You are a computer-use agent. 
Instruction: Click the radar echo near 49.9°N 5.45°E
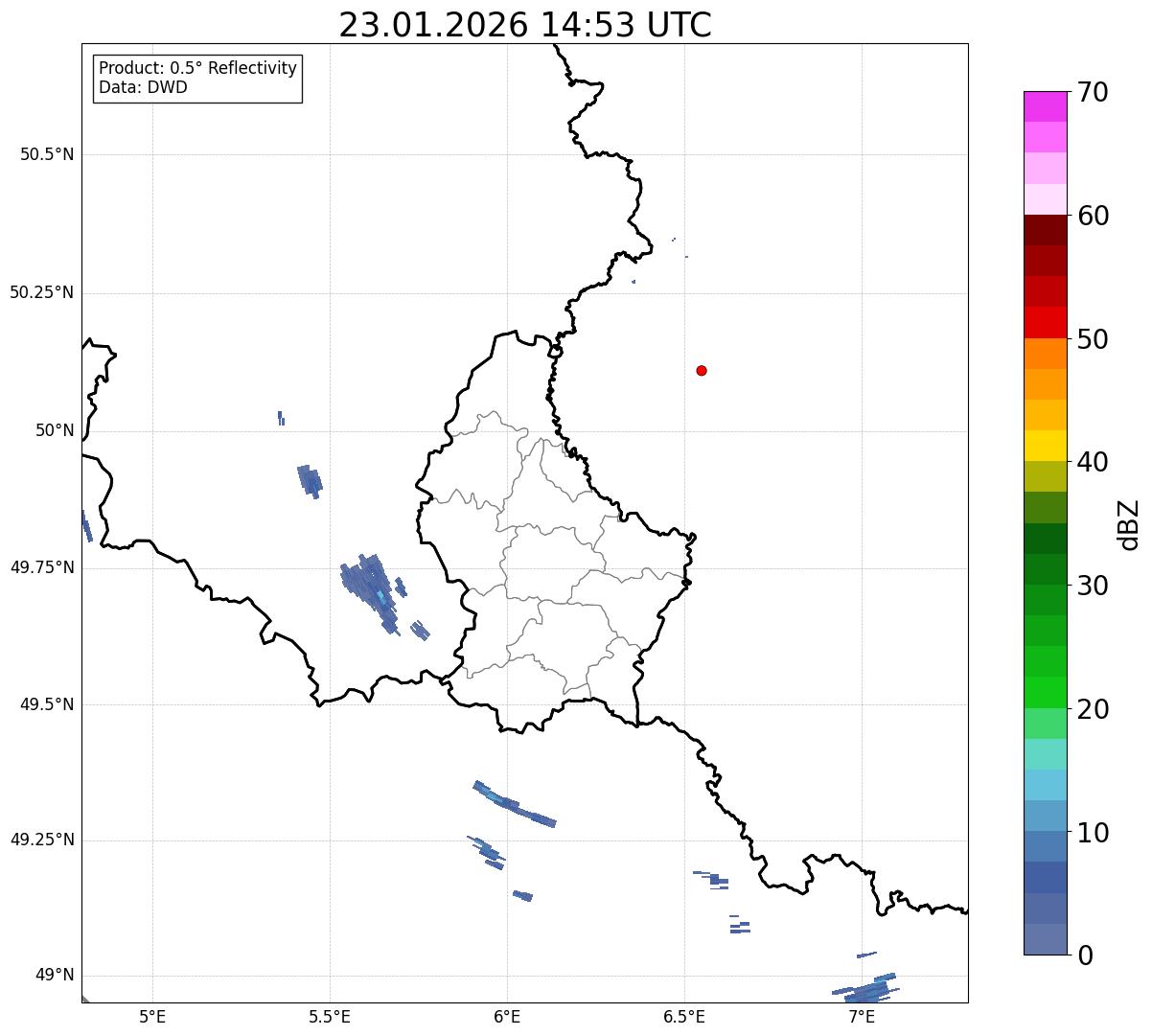pos(310,480)
